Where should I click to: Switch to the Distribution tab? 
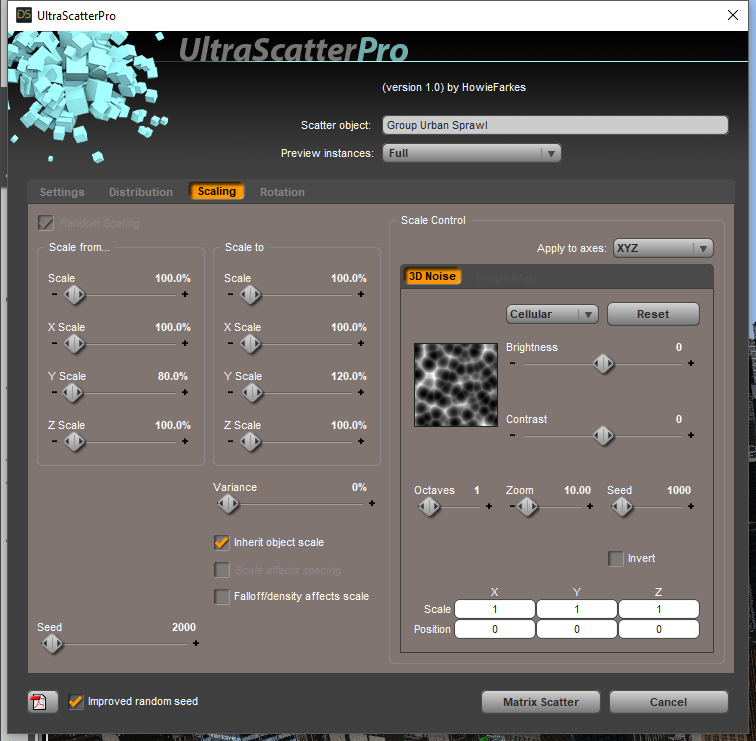141,192
